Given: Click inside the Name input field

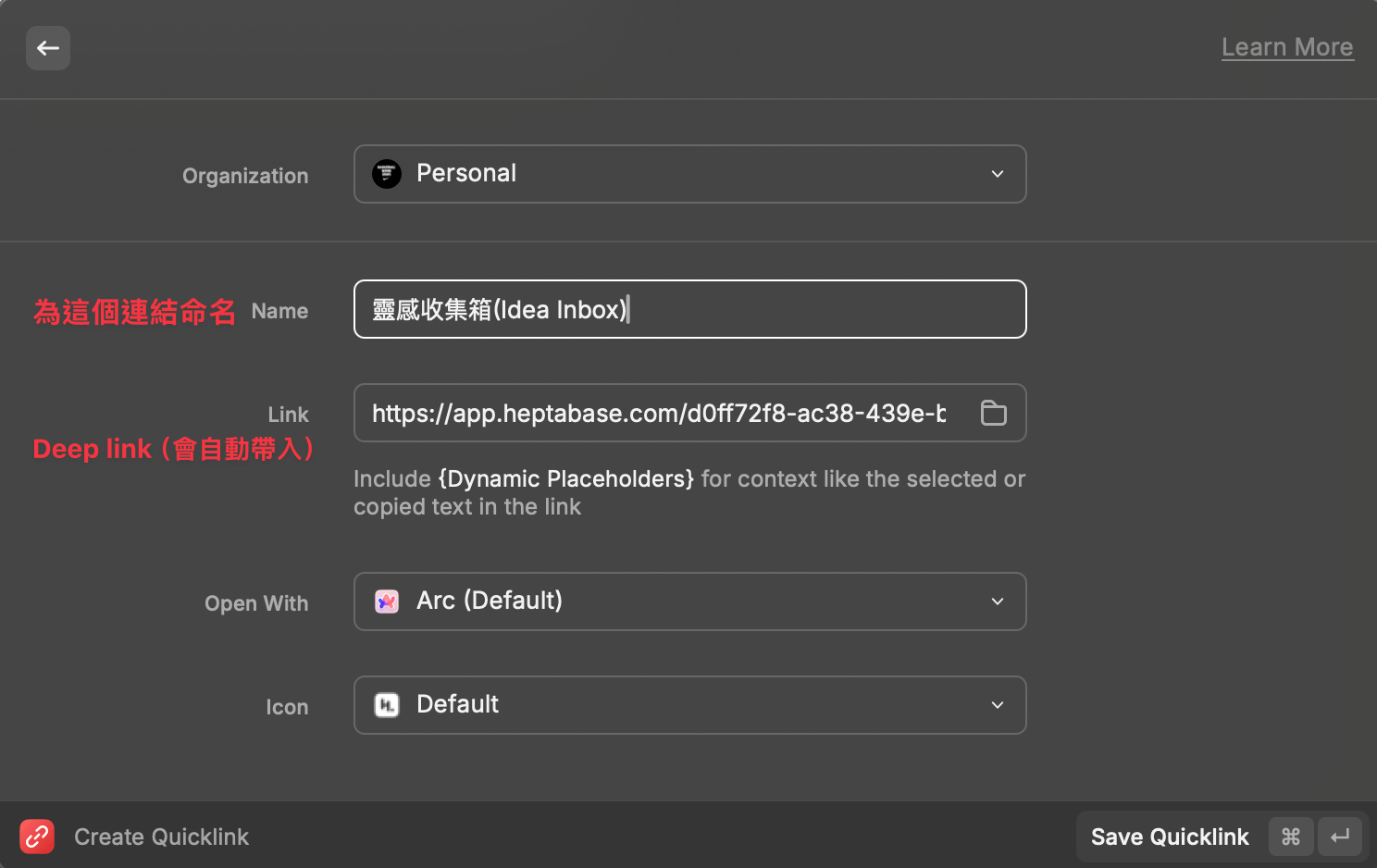Looking at the screenshot, I should (689, 309).
